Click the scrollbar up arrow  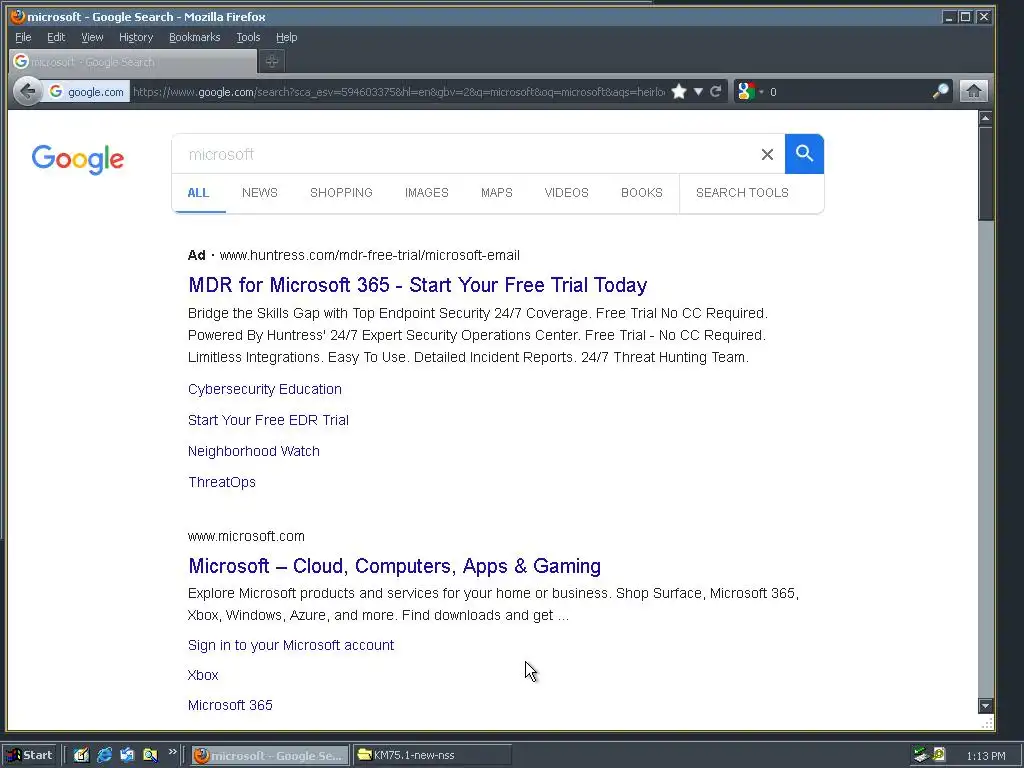pyautogui.click(x=985, y=118)
